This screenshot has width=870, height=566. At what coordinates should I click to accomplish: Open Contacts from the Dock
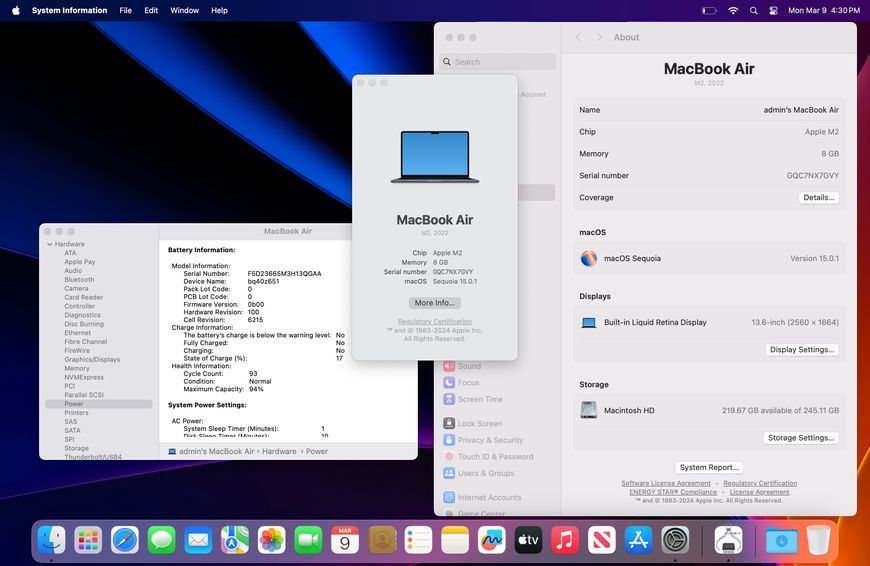pyautogui.click(x=382, y=539)
